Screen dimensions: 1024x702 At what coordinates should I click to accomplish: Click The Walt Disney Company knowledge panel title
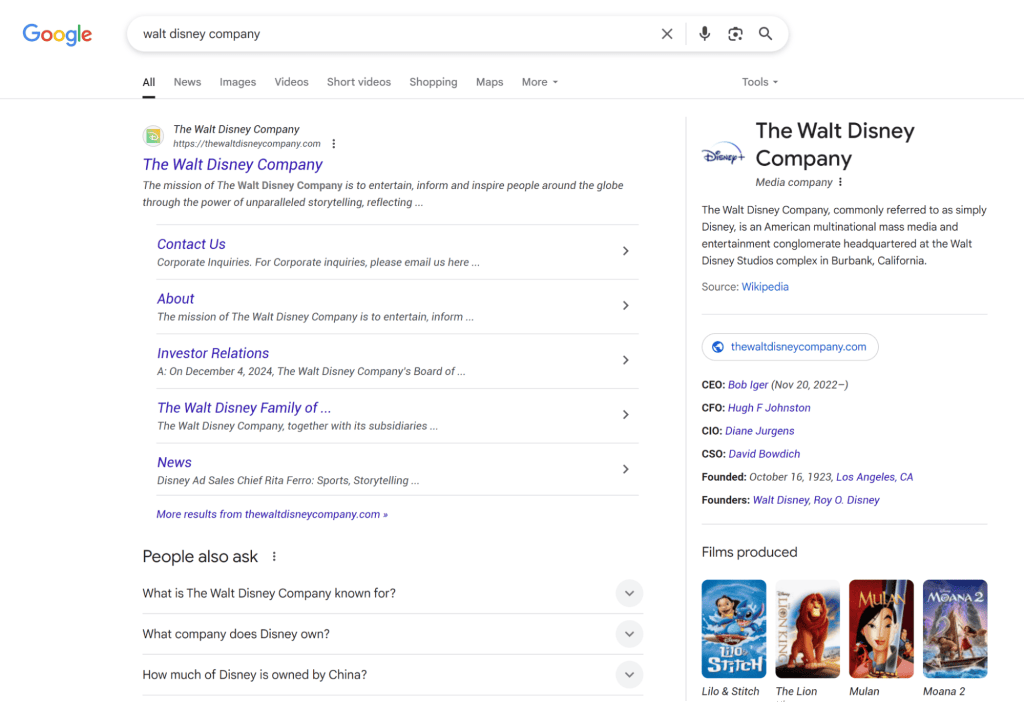coord(835,144)
